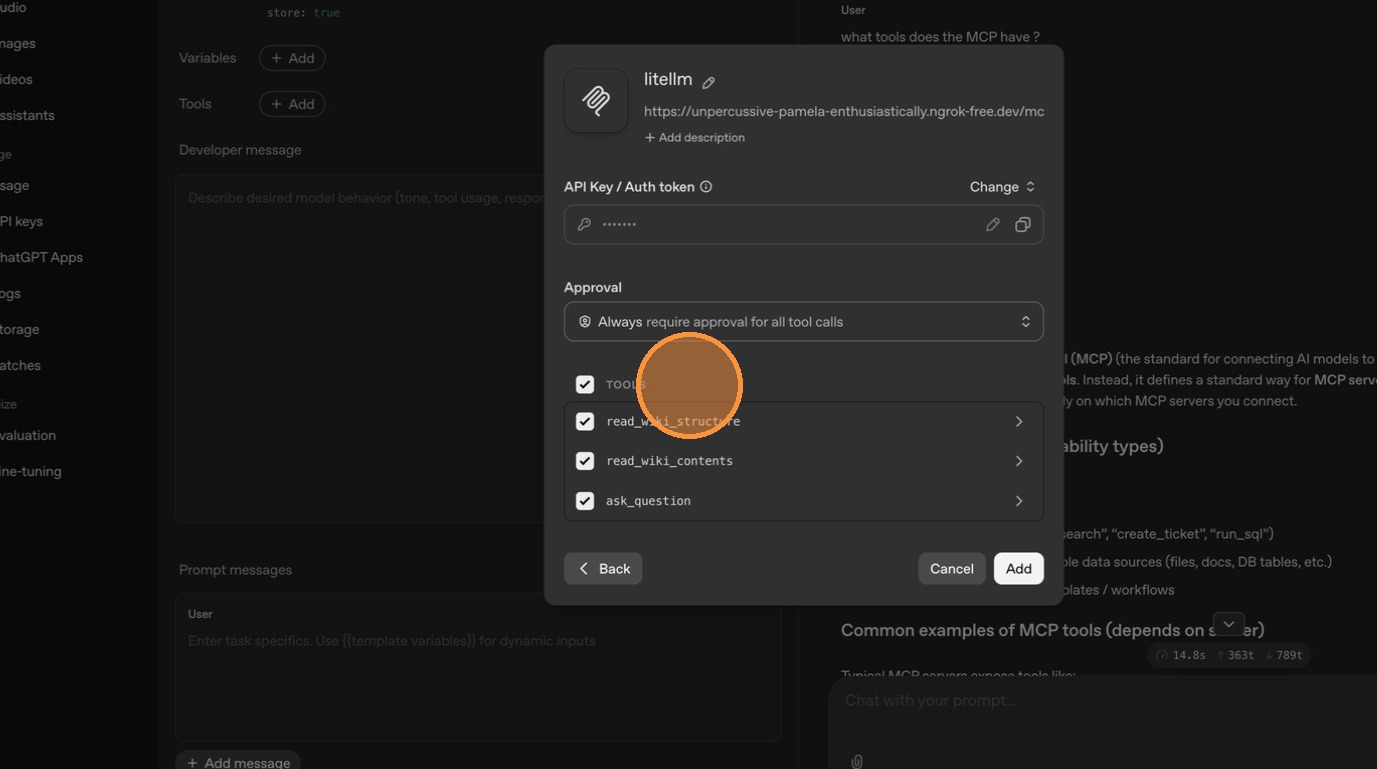
Task: Click the scroll-to-bottom arrow in chat
Action: (1229, 624)
